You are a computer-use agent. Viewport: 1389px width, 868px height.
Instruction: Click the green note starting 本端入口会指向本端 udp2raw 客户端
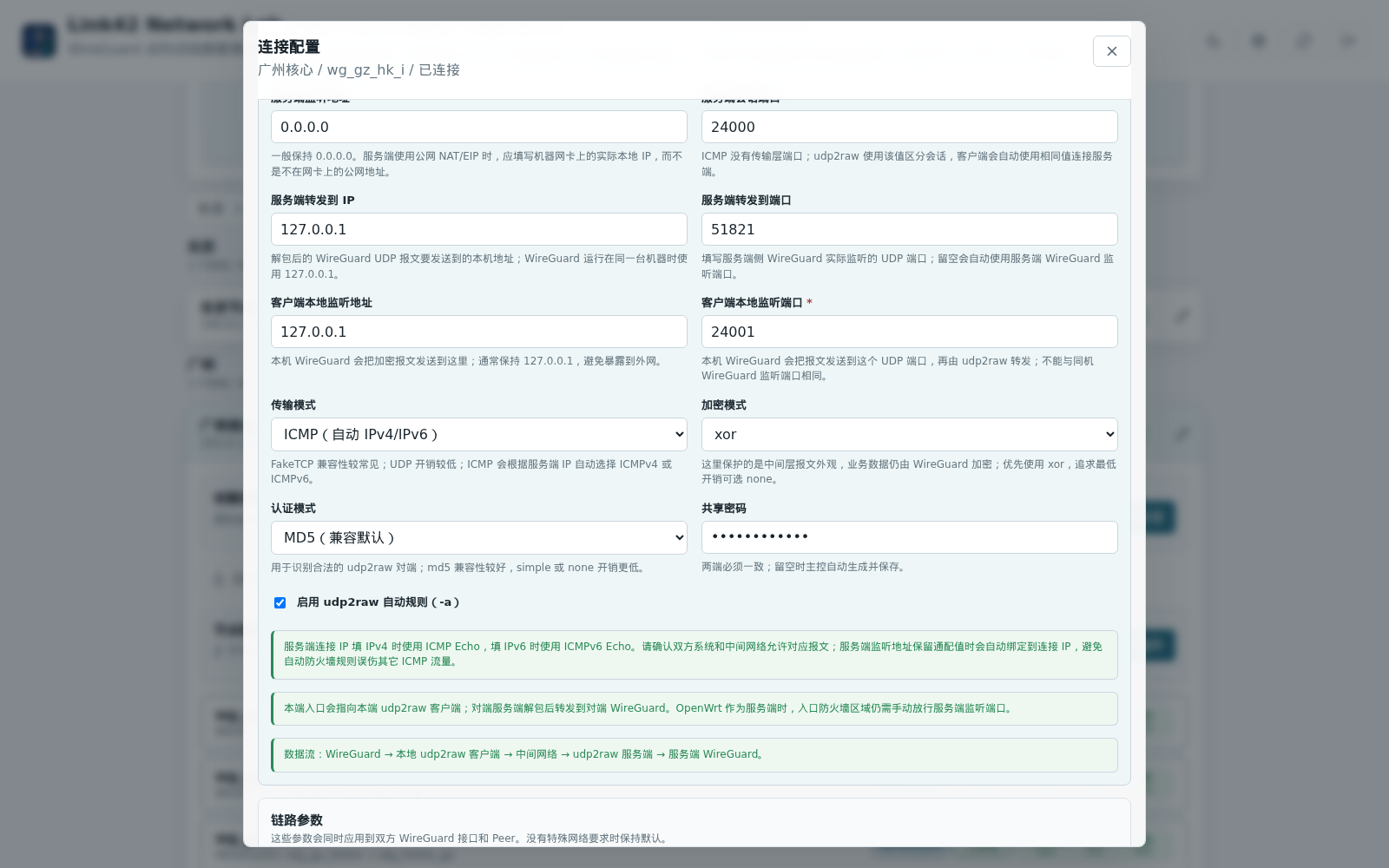point(694,708)
